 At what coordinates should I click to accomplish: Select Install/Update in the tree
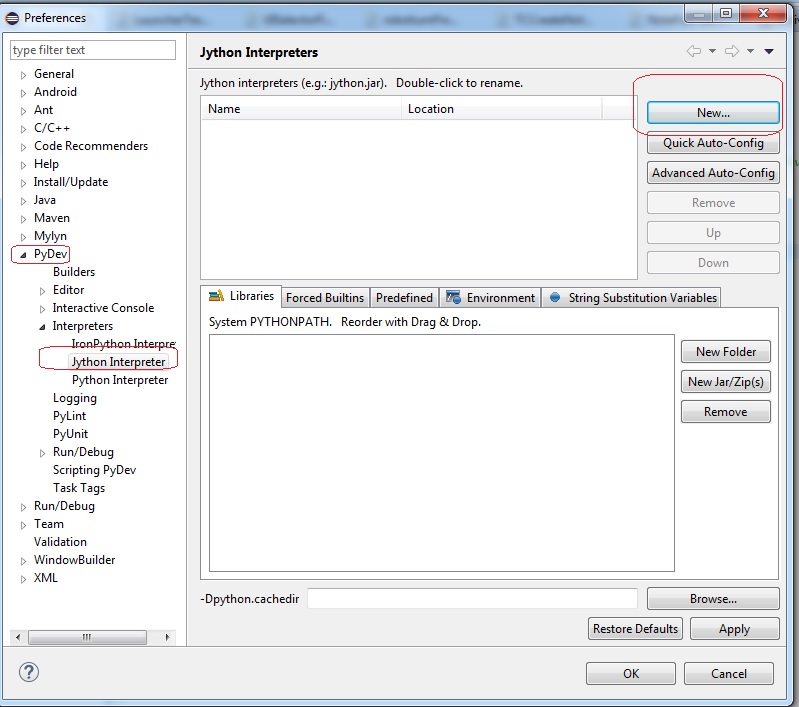pyautogui.click(x=71, y=182)
